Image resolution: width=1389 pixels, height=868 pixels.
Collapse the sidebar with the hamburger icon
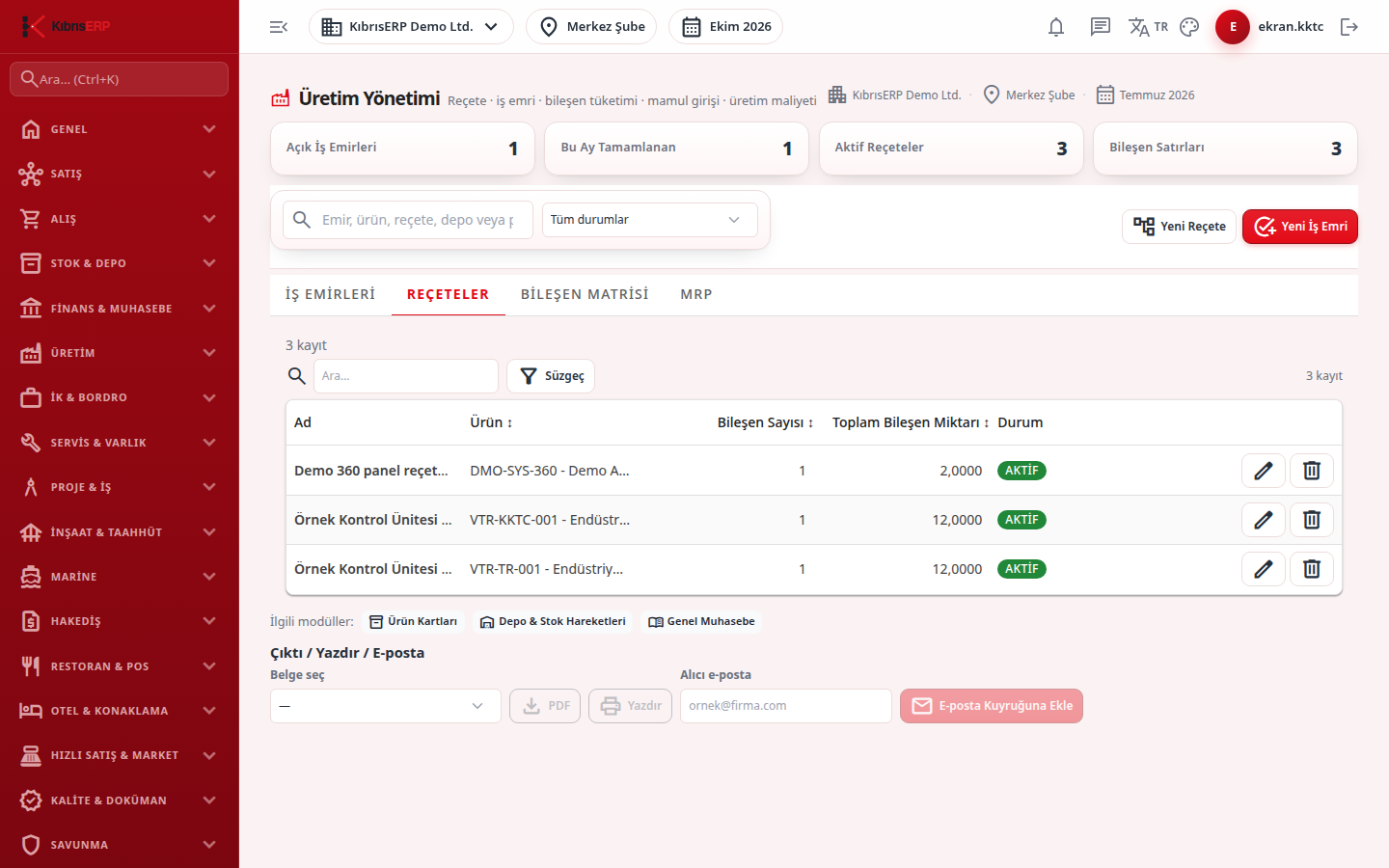[279, 27]
